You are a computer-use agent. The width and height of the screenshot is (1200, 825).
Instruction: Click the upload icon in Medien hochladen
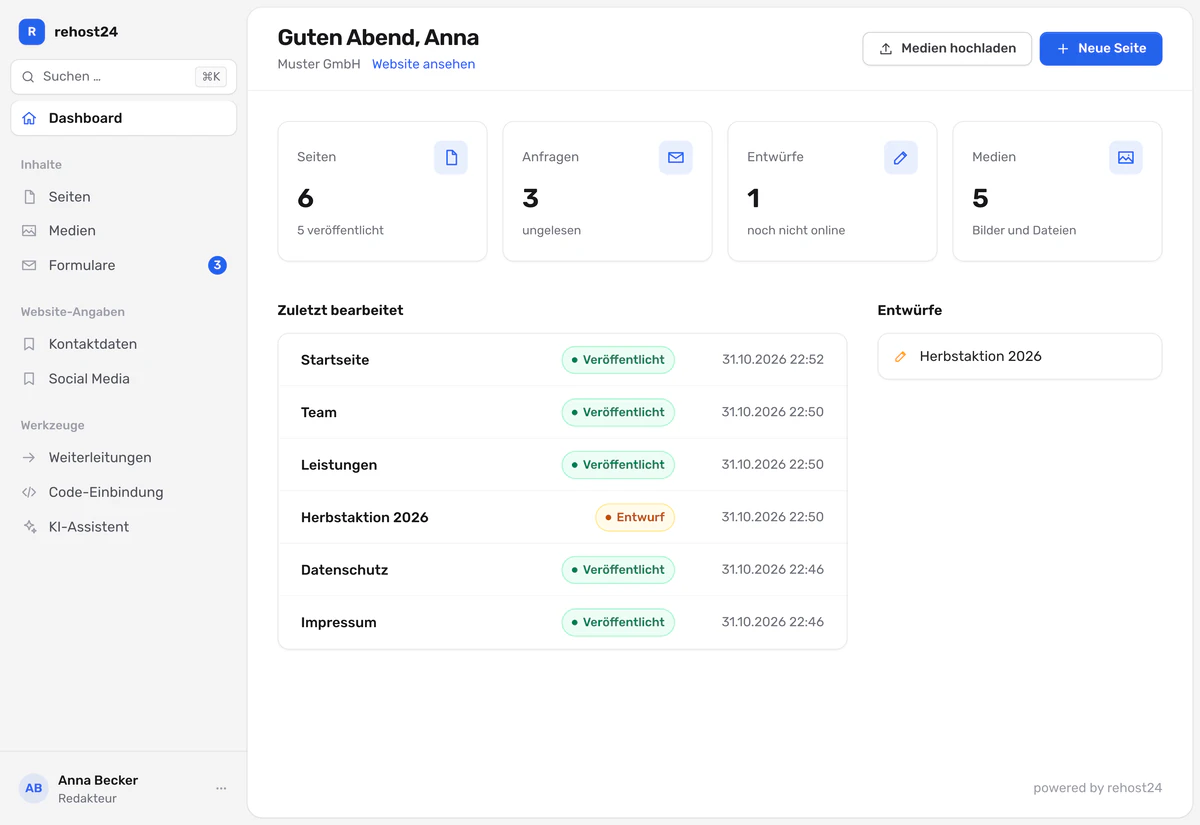(x=886, y=49)
